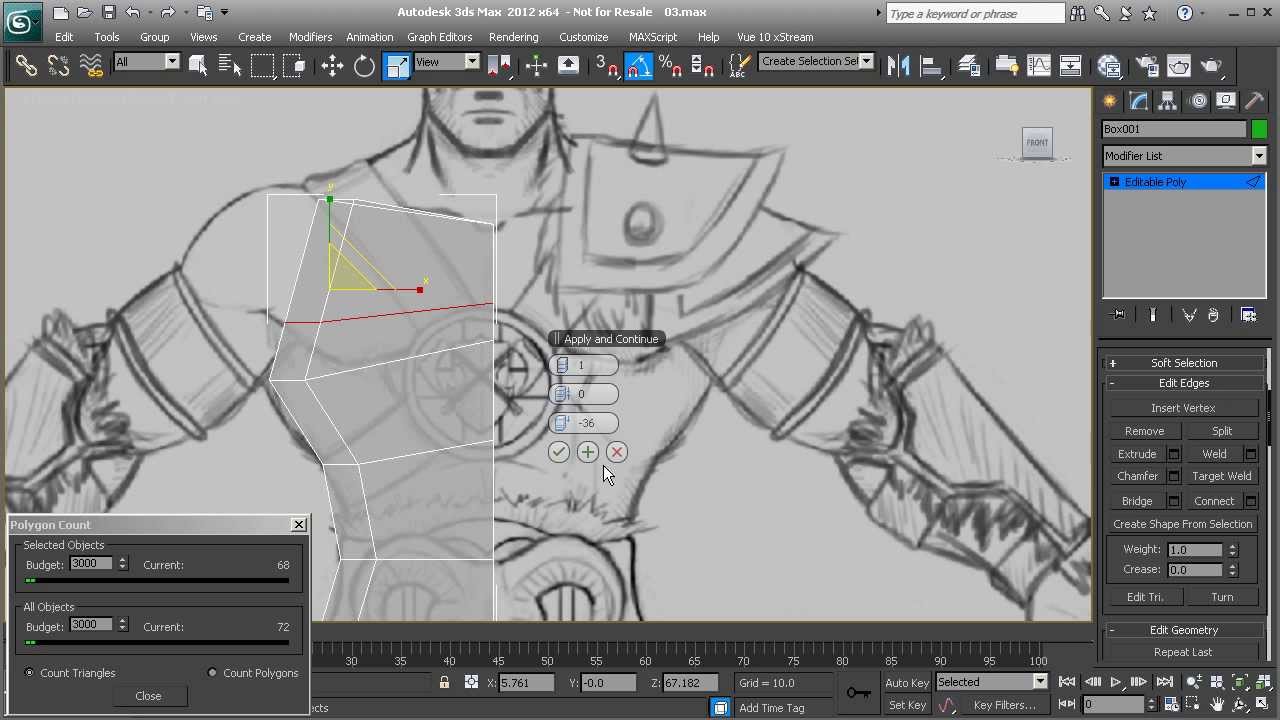Toggle the Percent Snap icon
The width and height of the screenshot is (1280, 720).
click(x=670, y=66)
